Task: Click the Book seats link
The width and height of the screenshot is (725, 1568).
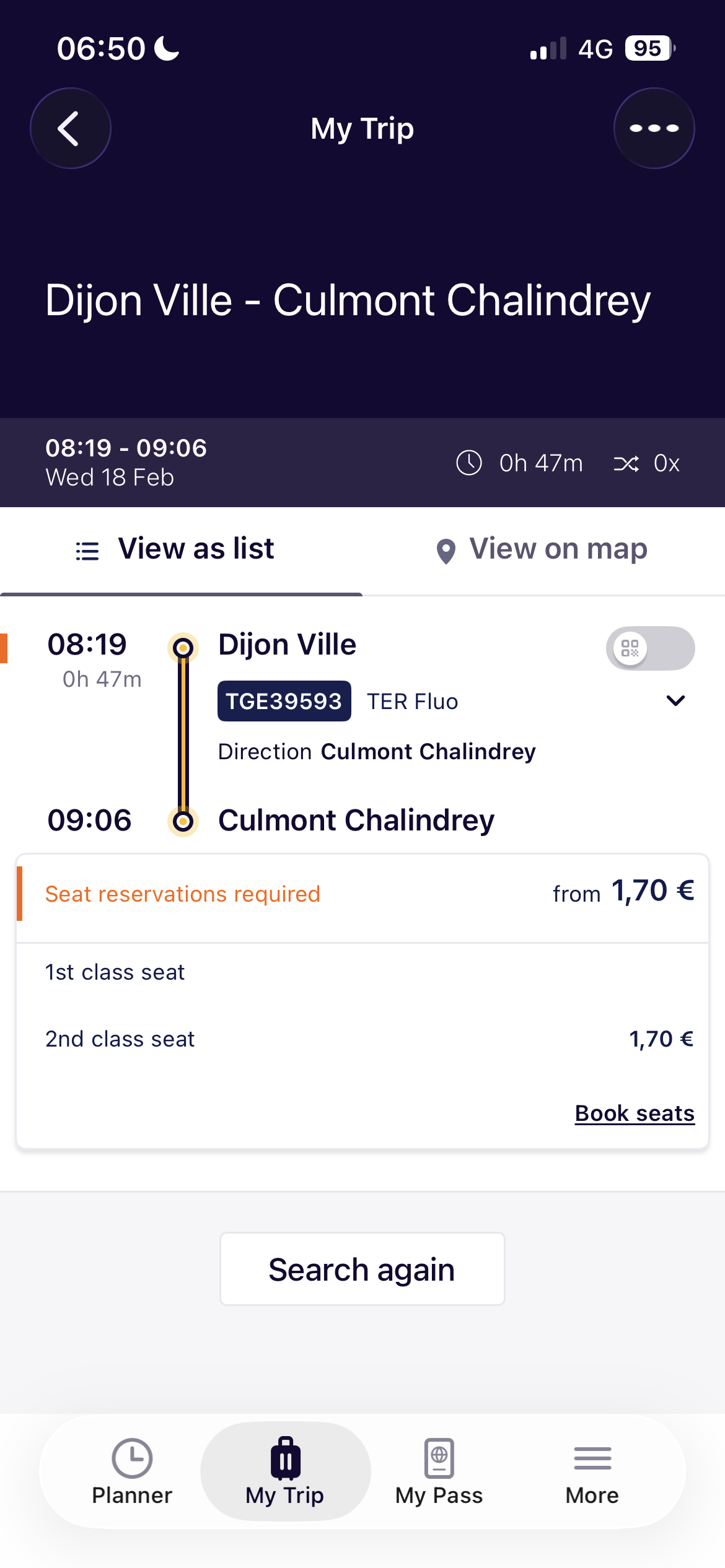Action: [x=635, y=1113]
